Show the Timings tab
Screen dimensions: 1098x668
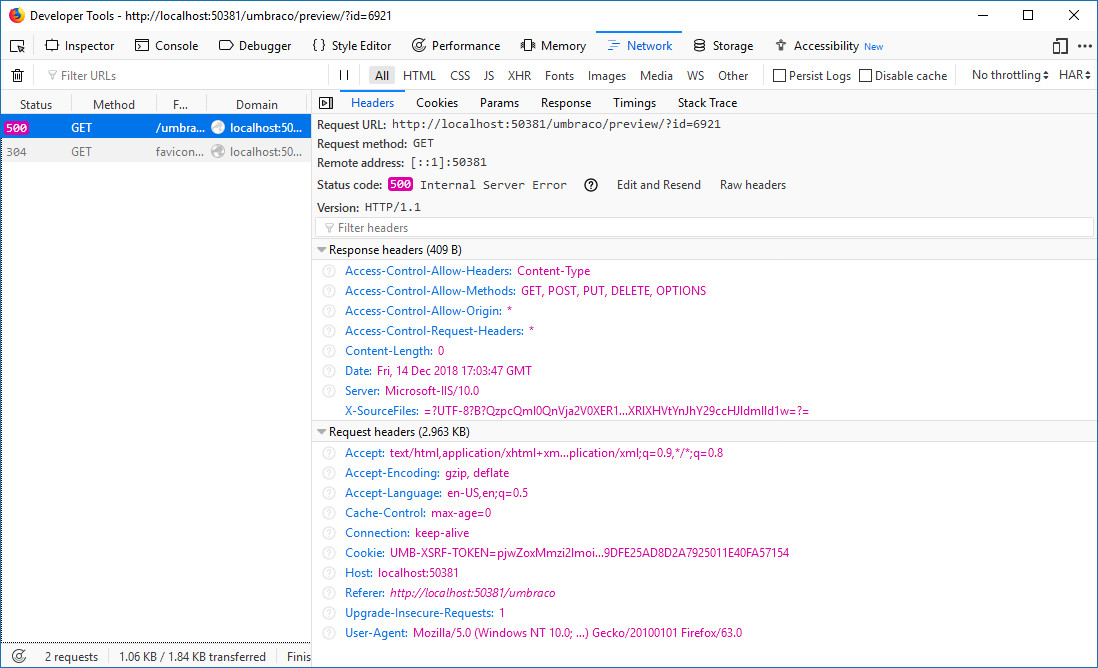[634, 103]
